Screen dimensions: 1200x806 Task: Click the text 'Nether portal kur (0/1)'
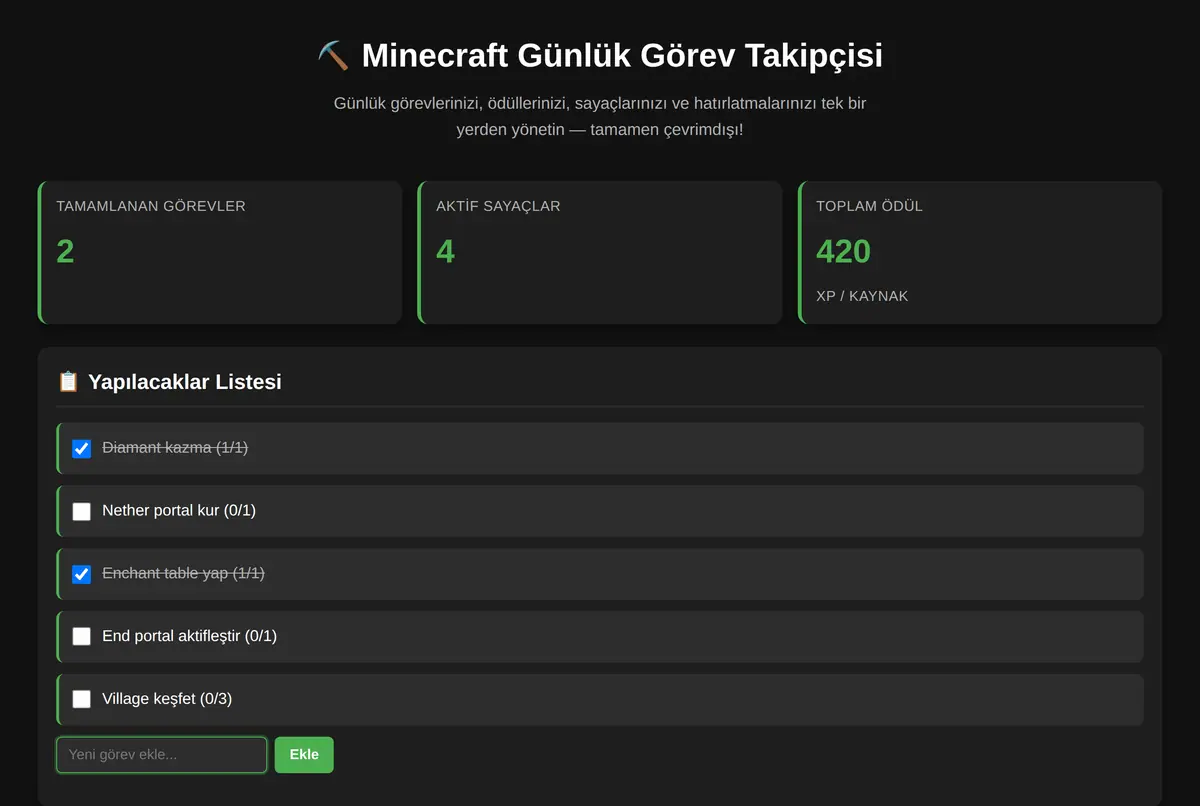[x=179, y=511]
